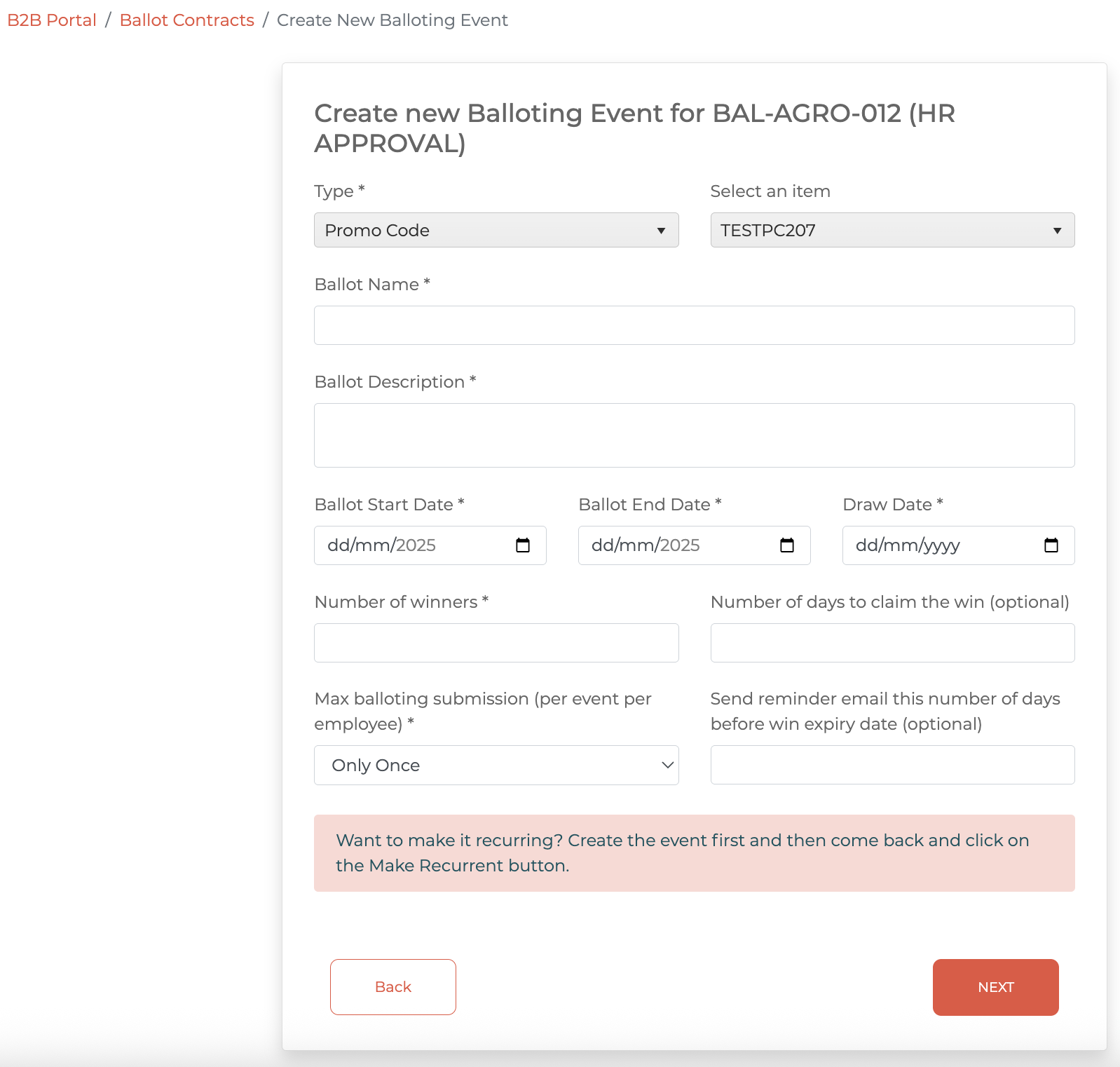Click Draw Date dd/mm/yyyy text

(x=908, y=545)
